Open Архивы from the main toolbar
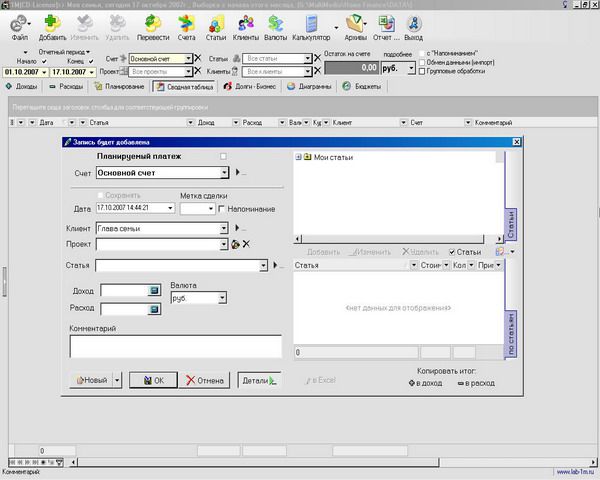This screenshot has height=480, width=600. click(354, 25)
